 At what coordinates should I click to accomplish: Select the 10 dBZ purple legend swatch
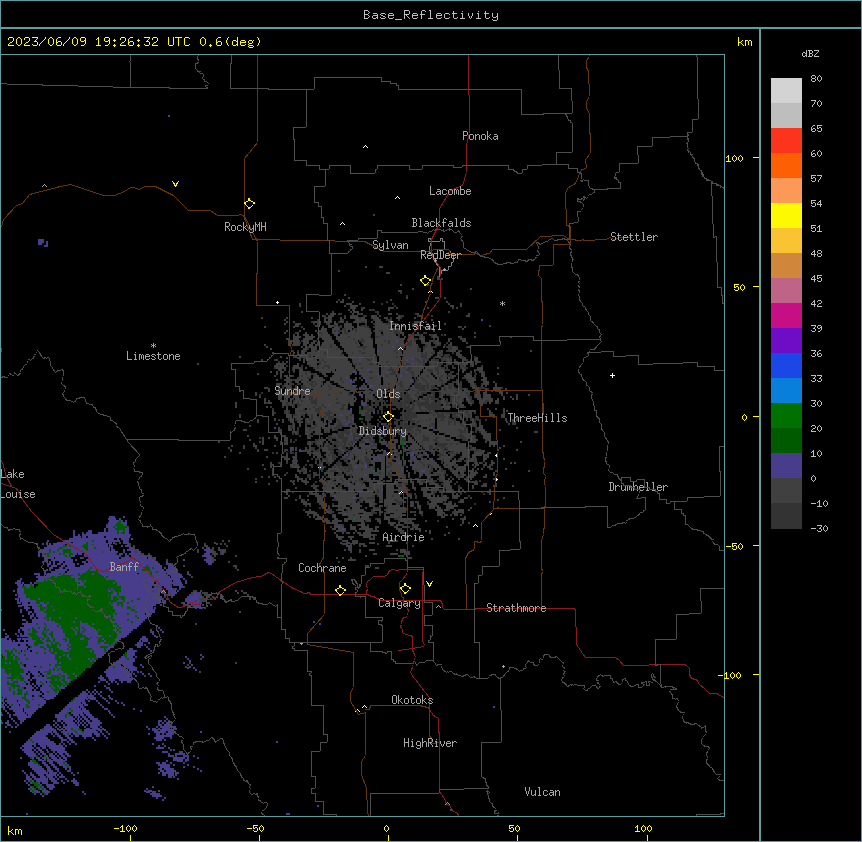786,466
